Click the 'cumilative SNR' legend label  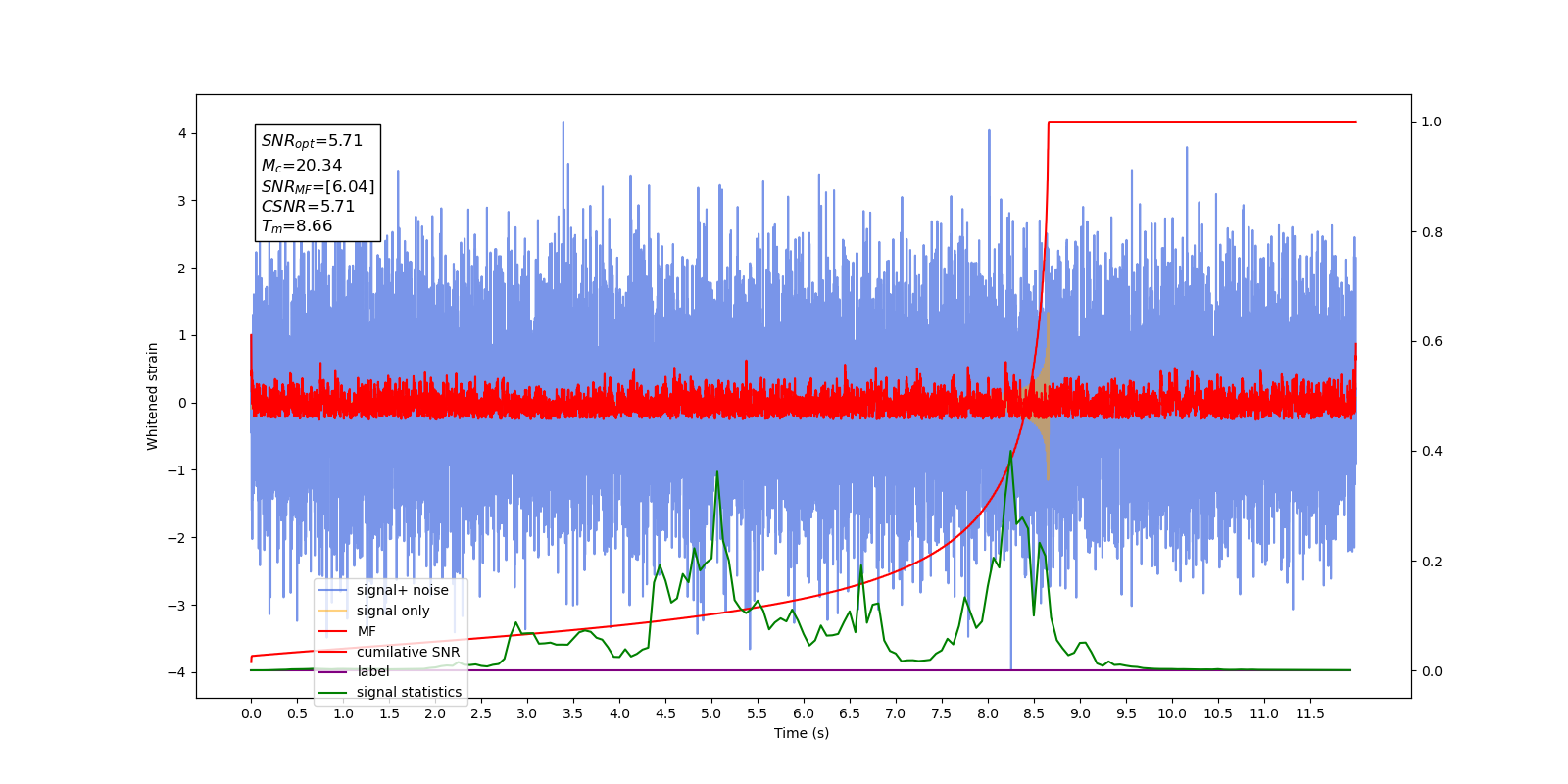pos(408,652)
